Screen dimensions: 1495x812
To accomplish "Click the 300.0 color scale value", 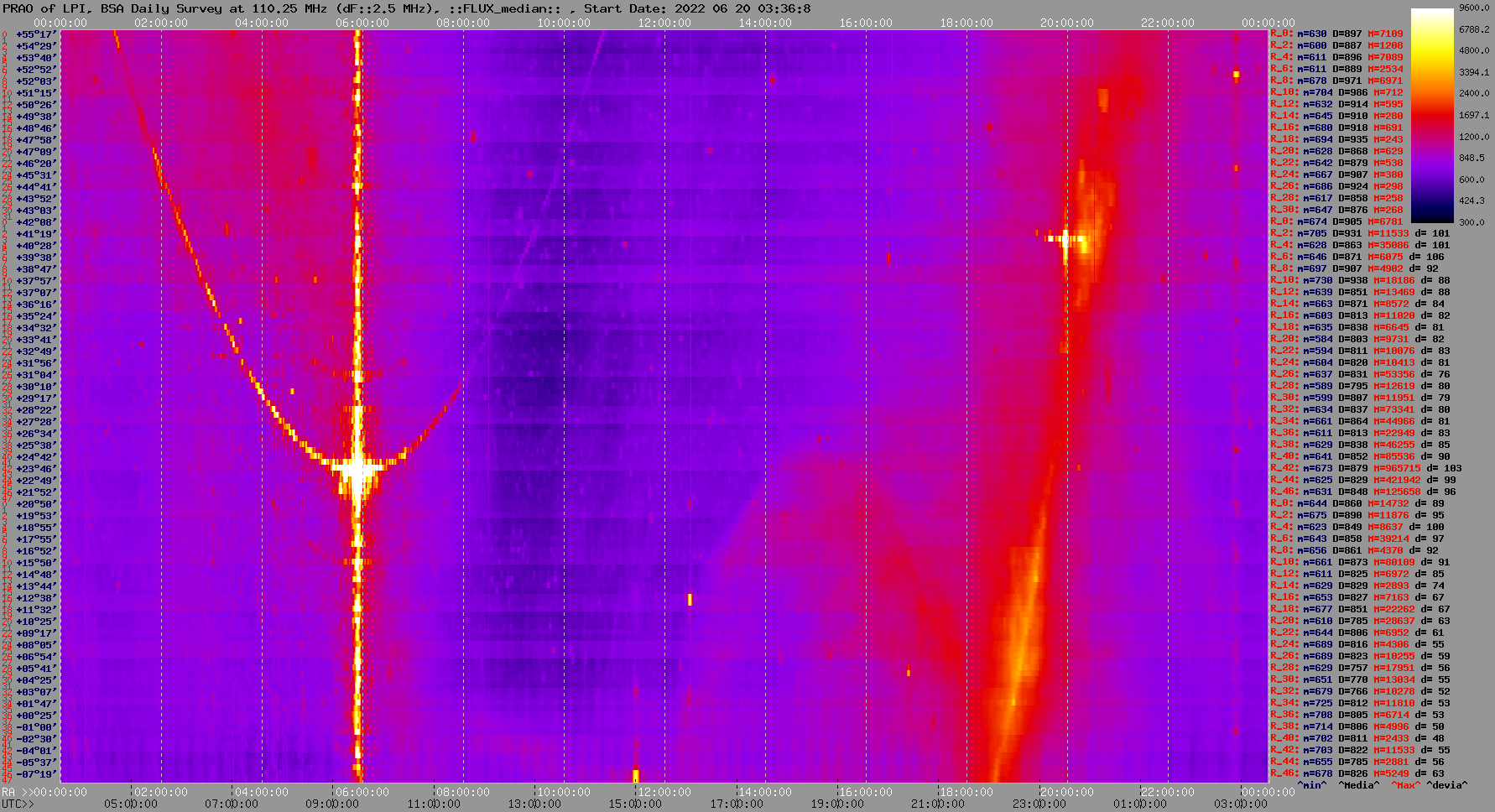I will 1472,222.
